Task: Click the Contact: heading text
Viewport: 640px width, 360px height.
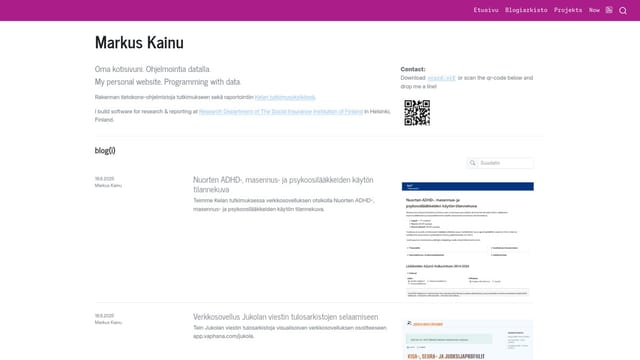Action: (x=413, y=69)
